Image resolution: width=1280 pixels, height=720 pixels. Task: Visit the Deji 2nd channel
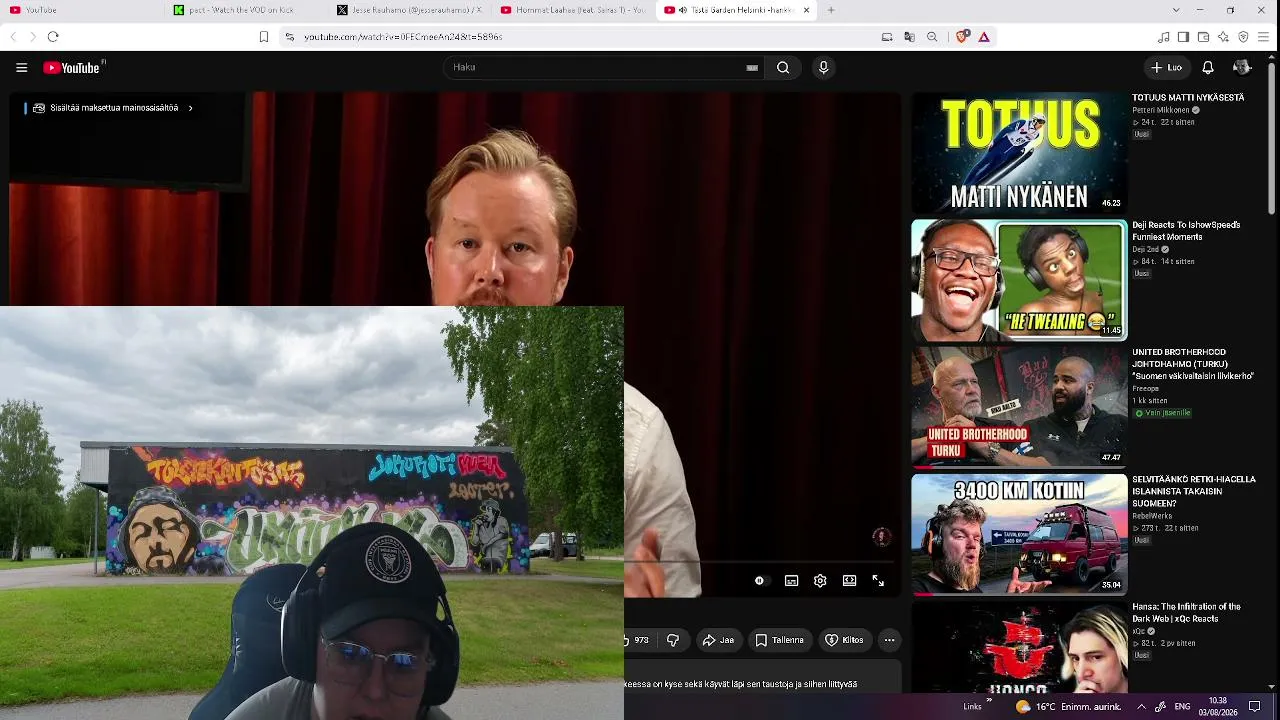coord(1145,249)
